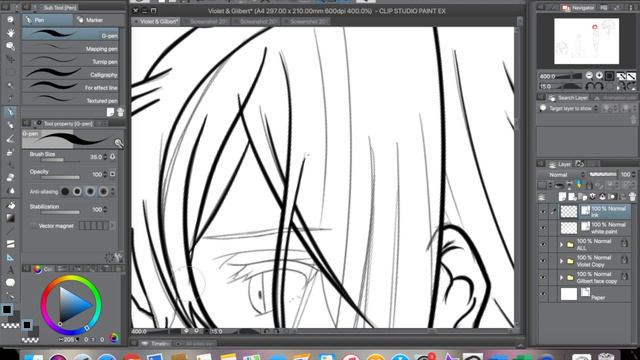Hide the Violet Copy folder
Screen dimensions: 640x360
(x=543, y=261)
